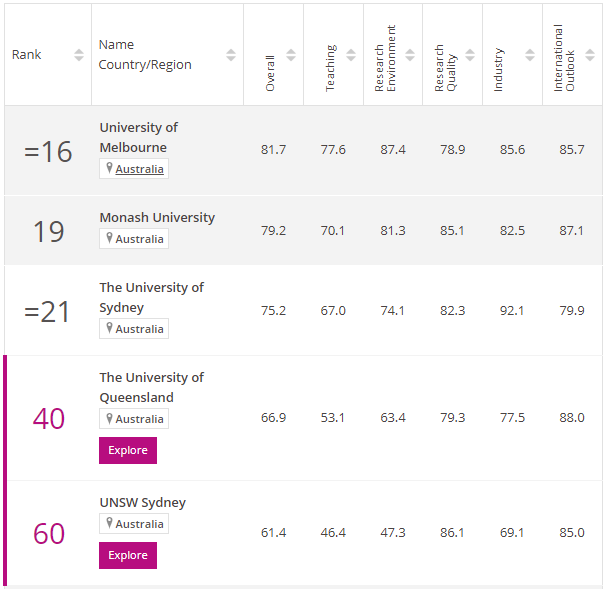607x589 pixels.
Task: Click the Teaching header label
Action: pyautogui.click(x=330, y=68)
